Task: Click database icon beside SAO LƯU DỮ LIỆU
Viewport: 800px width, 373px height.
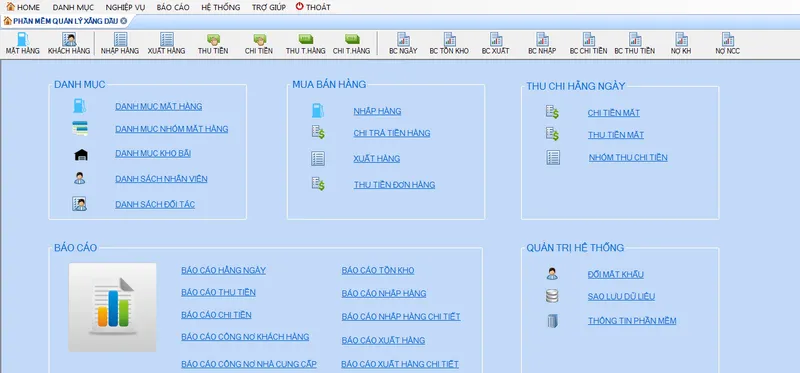Action: click(552, 296)
